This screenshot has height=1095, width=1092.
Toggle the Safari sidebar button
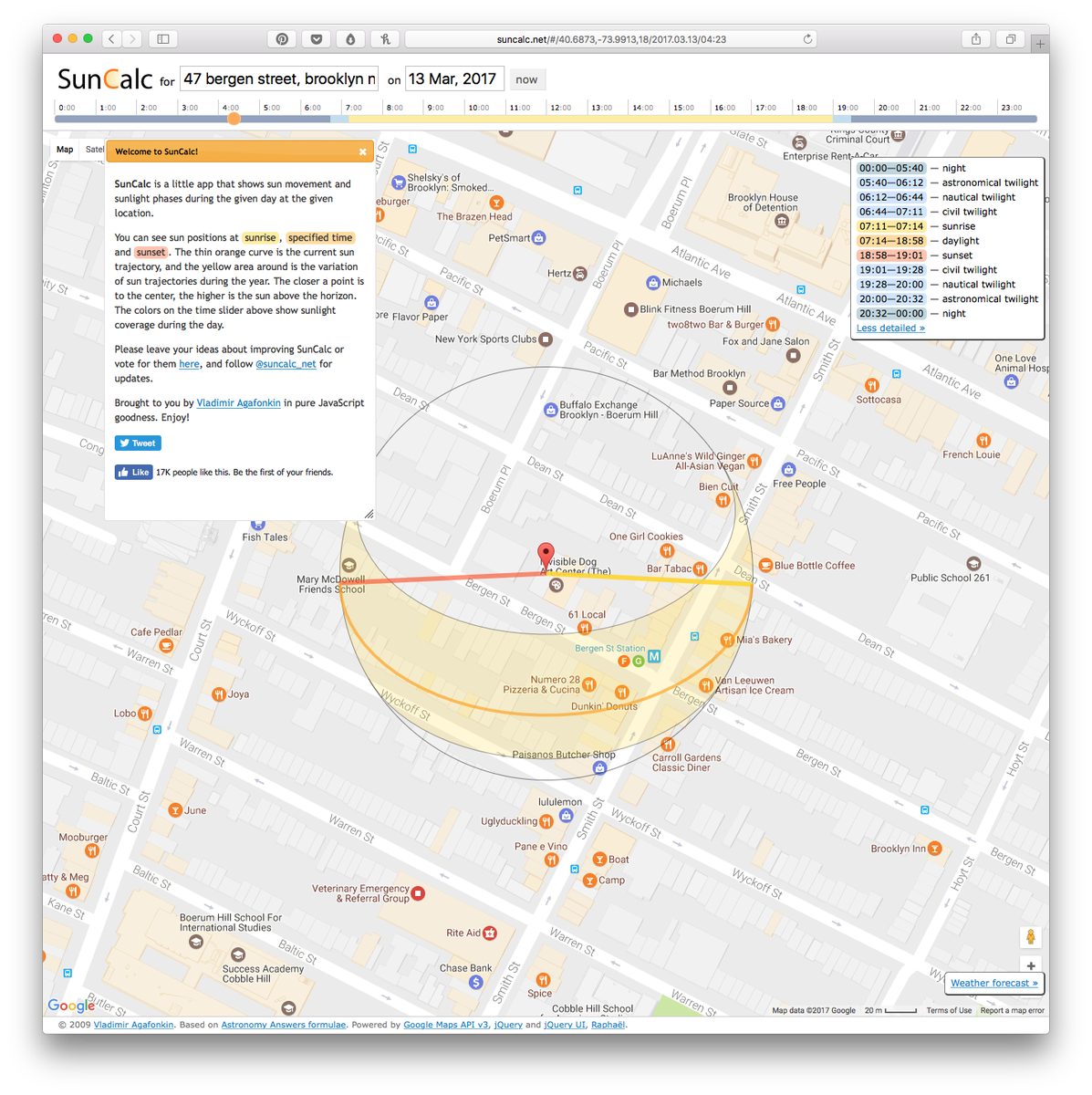pyautogui.click(x=163, y=39)
